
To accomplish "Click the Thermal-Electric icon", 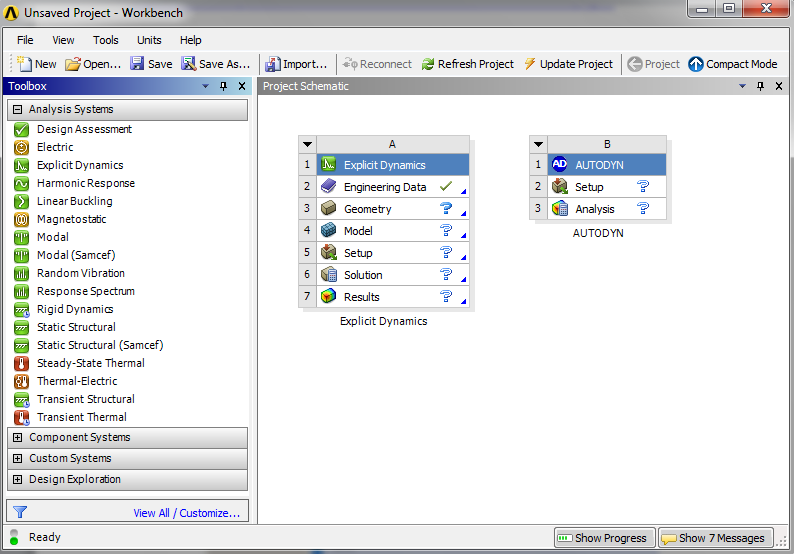I will coord(21,381).
